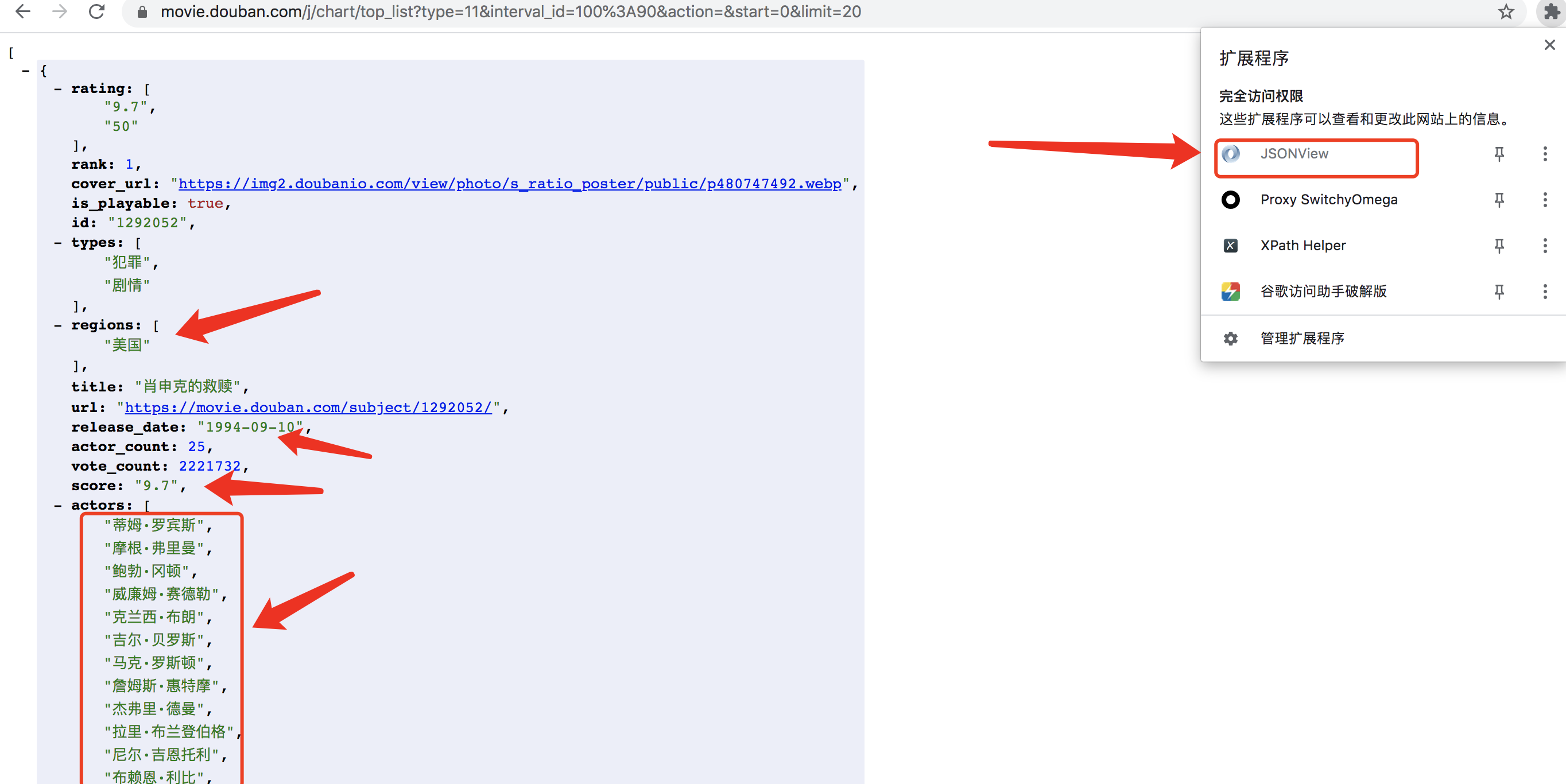Click the actor_count value 25
The height and width of the screenshot is (784, 1566).
pos(196,447)
